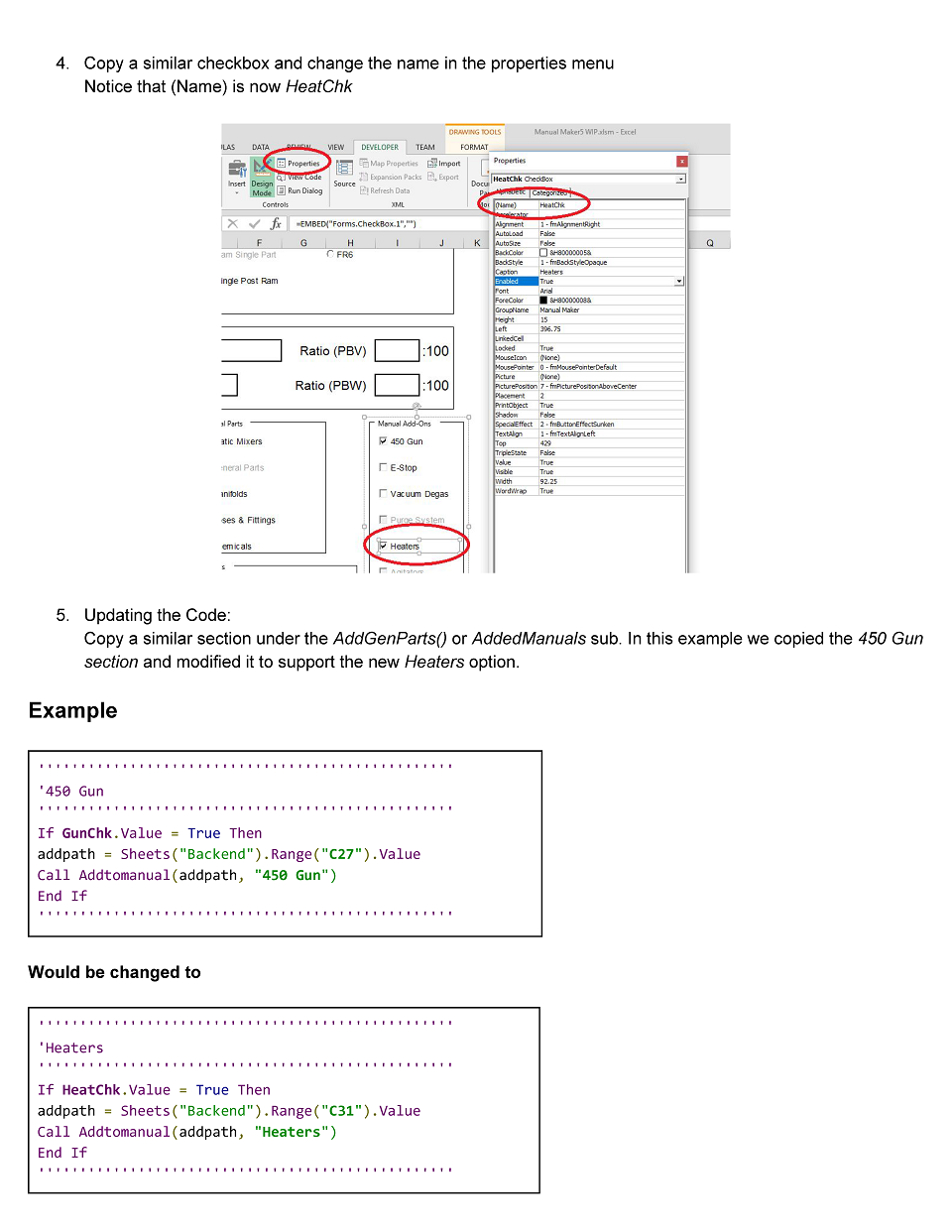The width and height of the screenshot is (952, 1232).
Task: Select the FR6 radio button
Action: pyautogui.click(x=330, y=255)
